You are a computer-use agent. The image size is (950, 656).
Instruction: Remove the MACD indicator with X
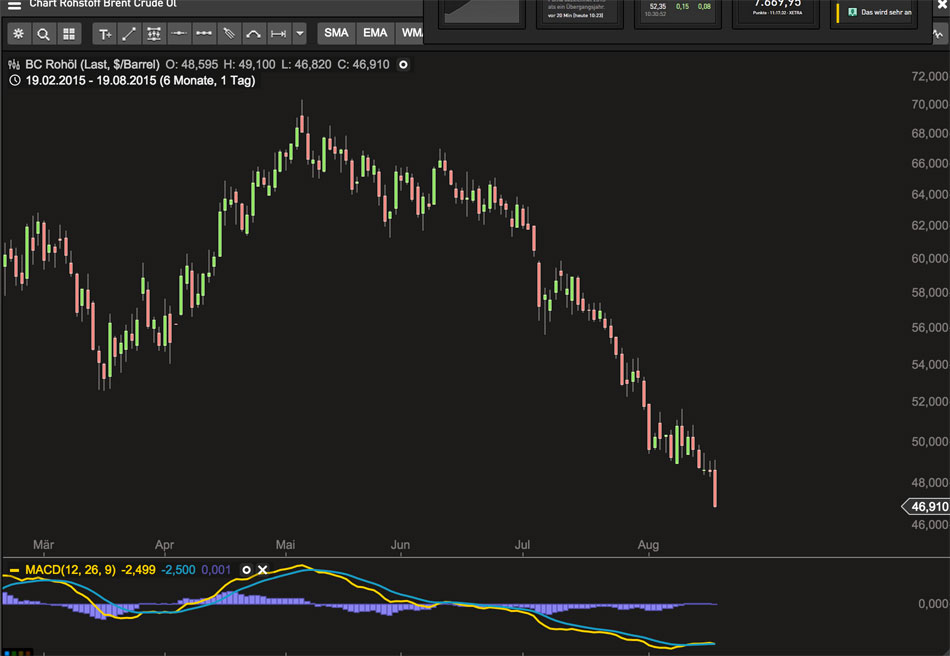tap(262, 569)
